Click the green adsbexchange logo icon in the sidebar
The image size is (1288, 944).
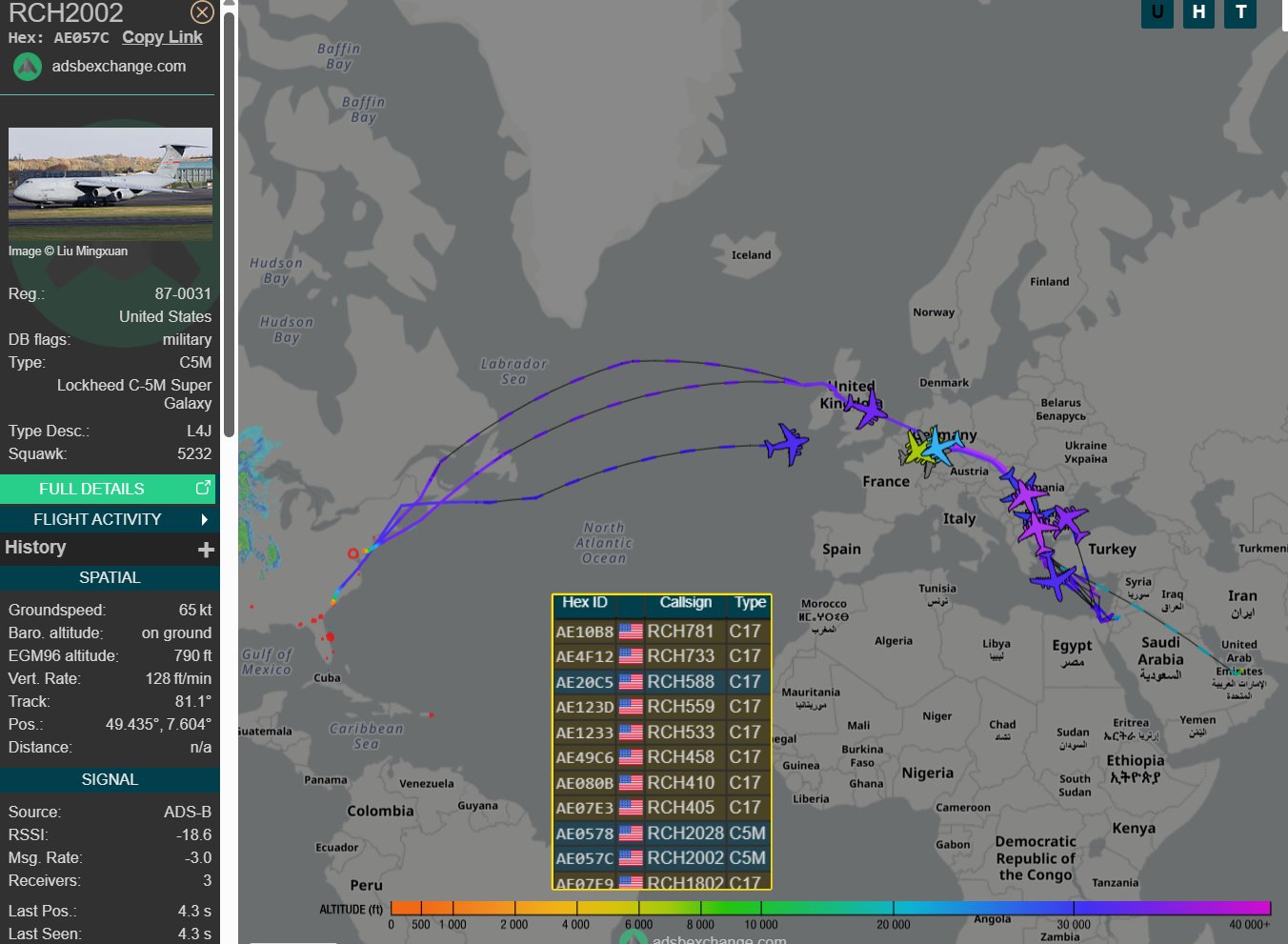point(28,67)
